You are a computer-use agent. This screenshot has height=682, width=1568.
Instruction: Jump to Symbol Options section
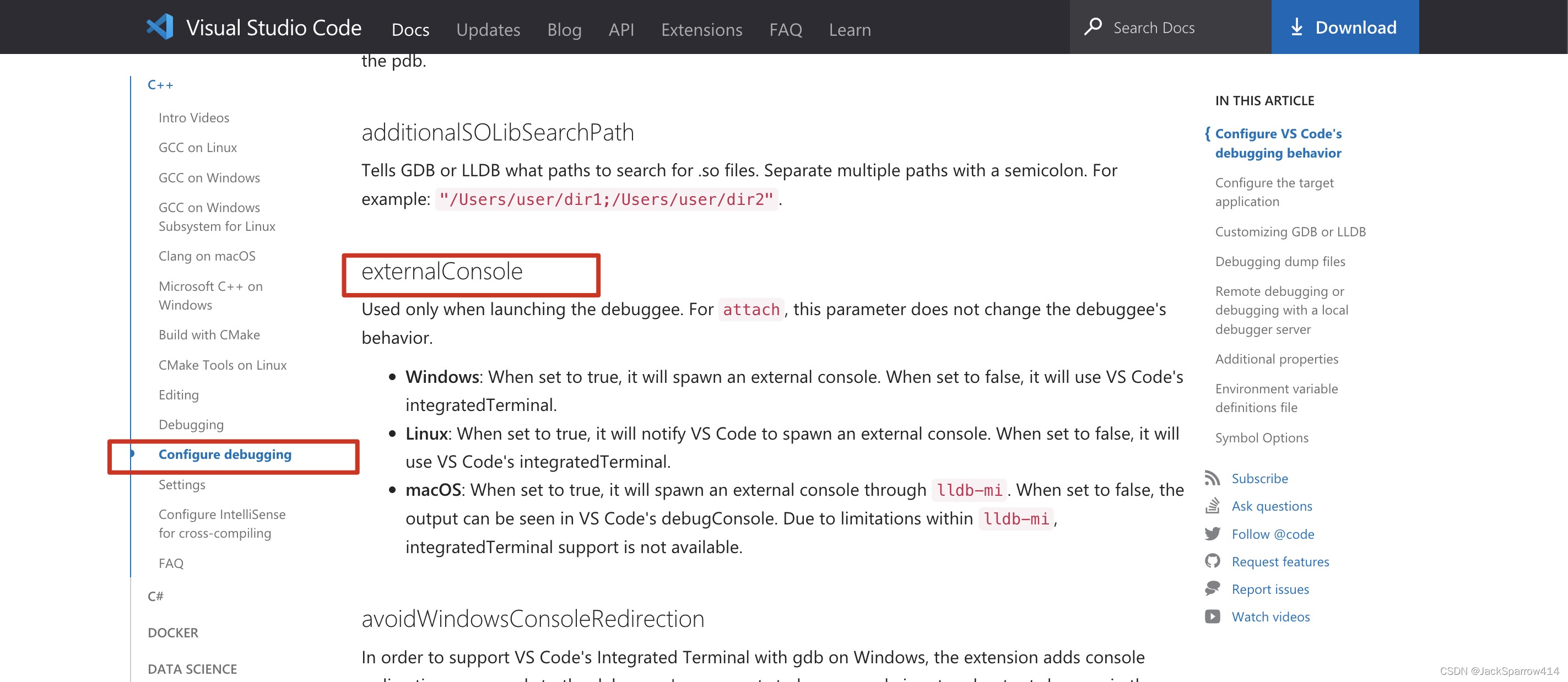tap(1261, 437)
